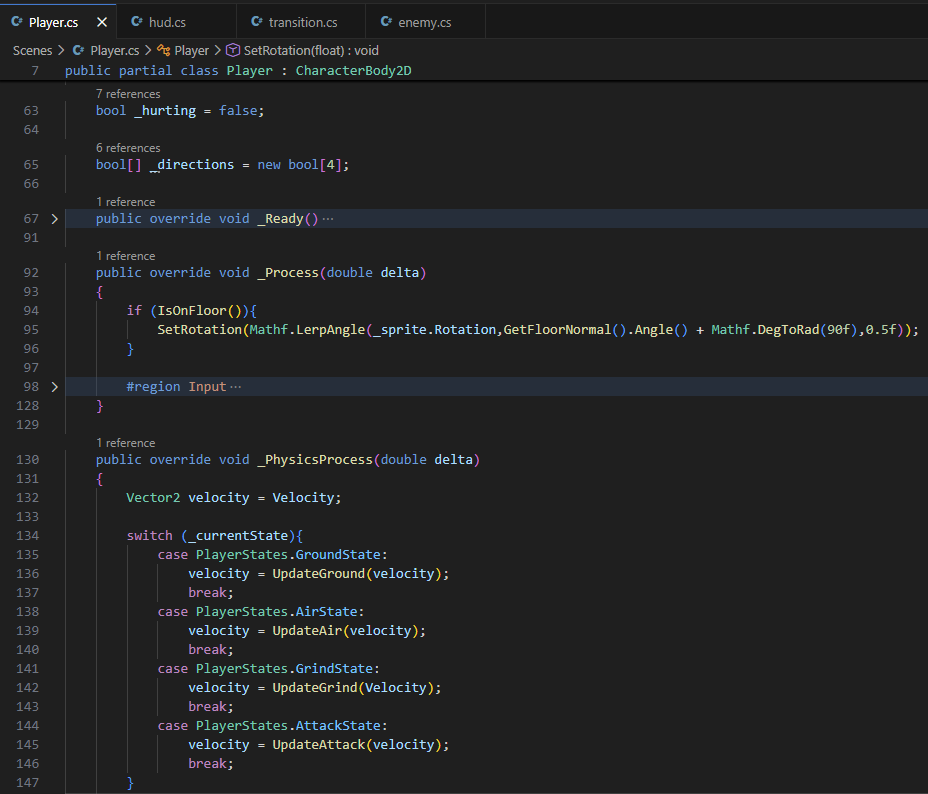The width and height of the screenshot is (928, 794).
Task: Click the _Process method name
Action: point(288,273)
